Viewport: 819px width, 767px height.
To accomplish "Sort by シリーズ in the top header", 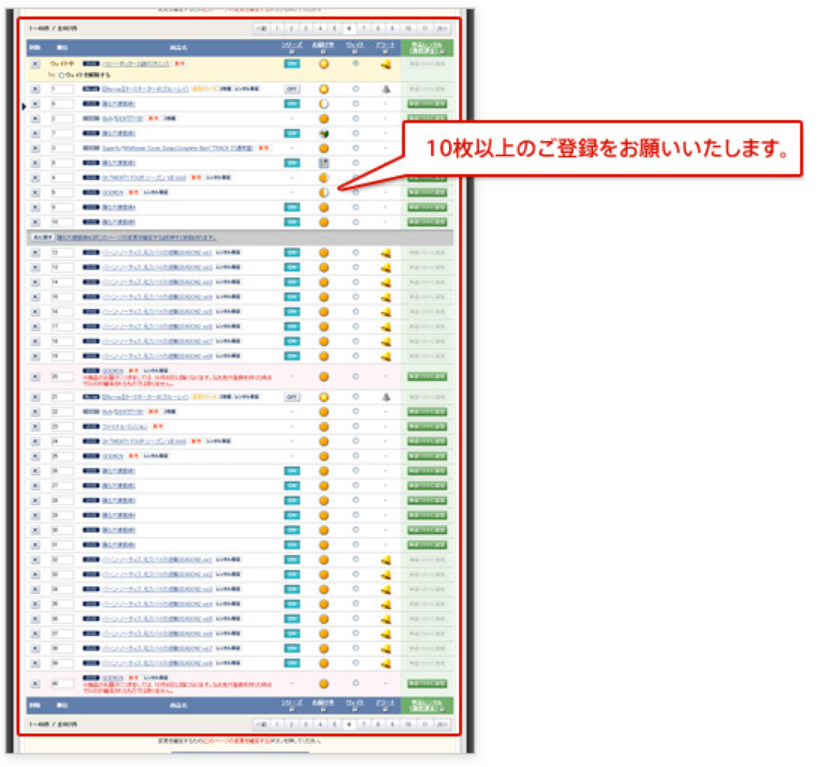I will [292, 47].
